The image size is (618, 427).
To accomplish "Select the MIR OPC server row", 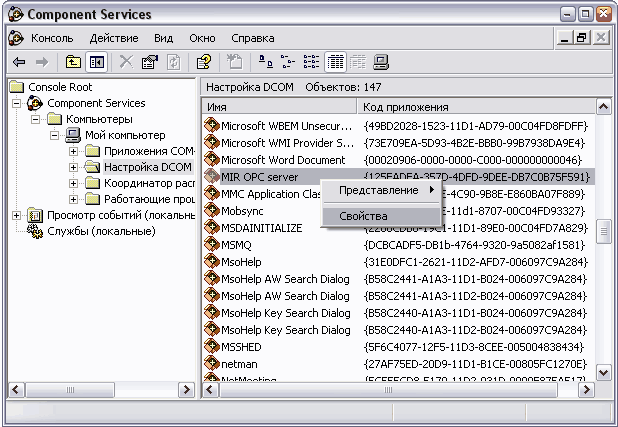I will [x=398, y=177].
